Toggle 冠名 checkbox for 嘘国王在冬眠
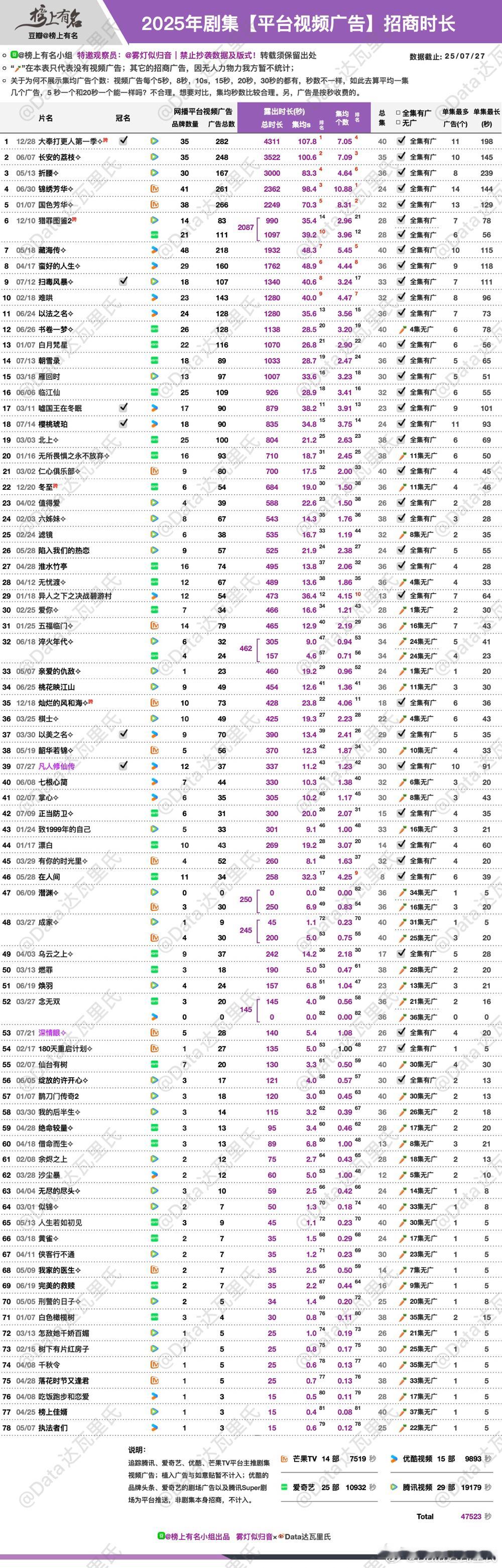502x1568 pixels. click(x=123, y=407)
